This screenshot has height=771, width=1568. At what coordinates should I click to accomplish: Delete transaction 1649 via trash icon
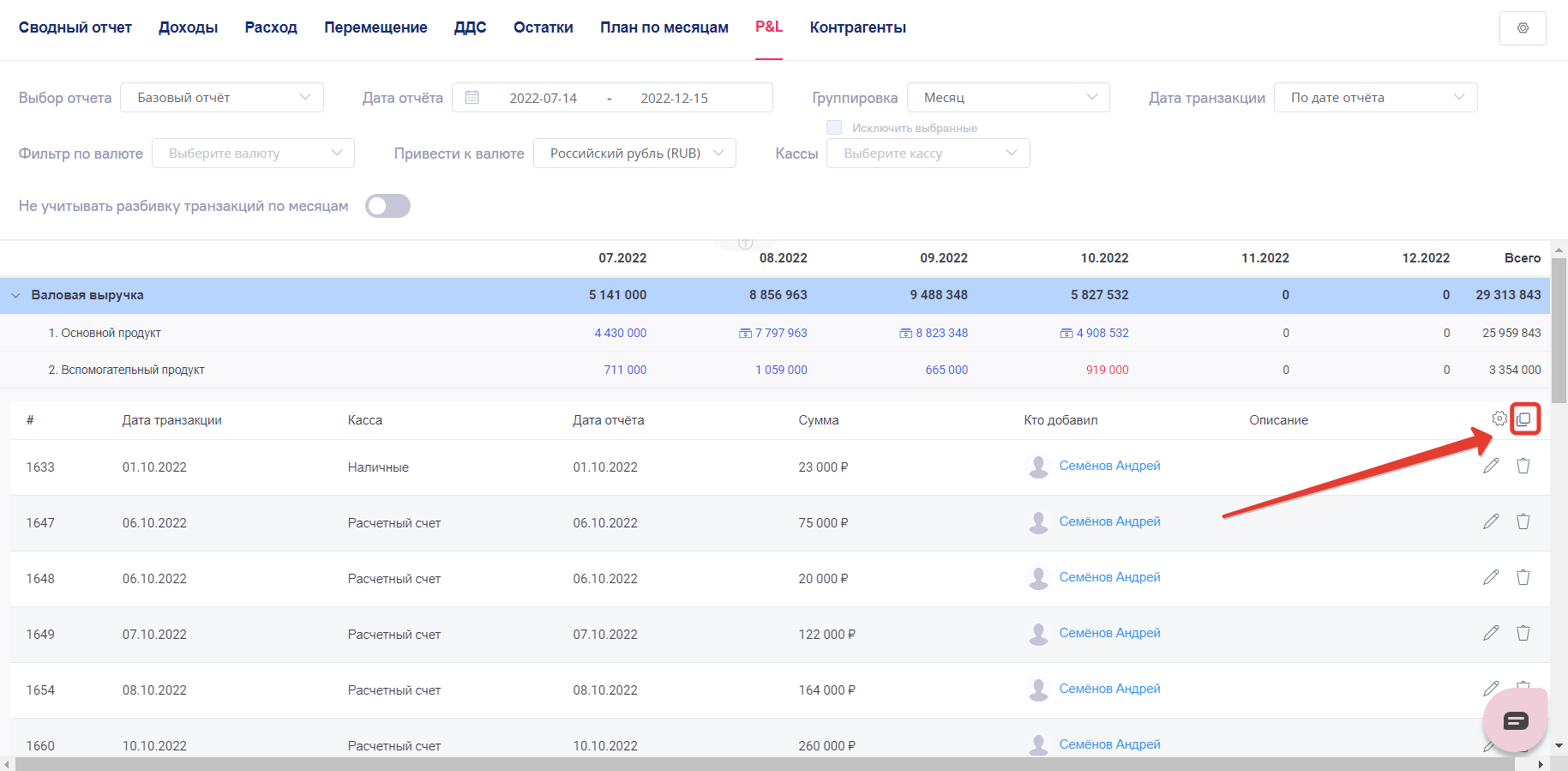click(x=1523, y=633)
